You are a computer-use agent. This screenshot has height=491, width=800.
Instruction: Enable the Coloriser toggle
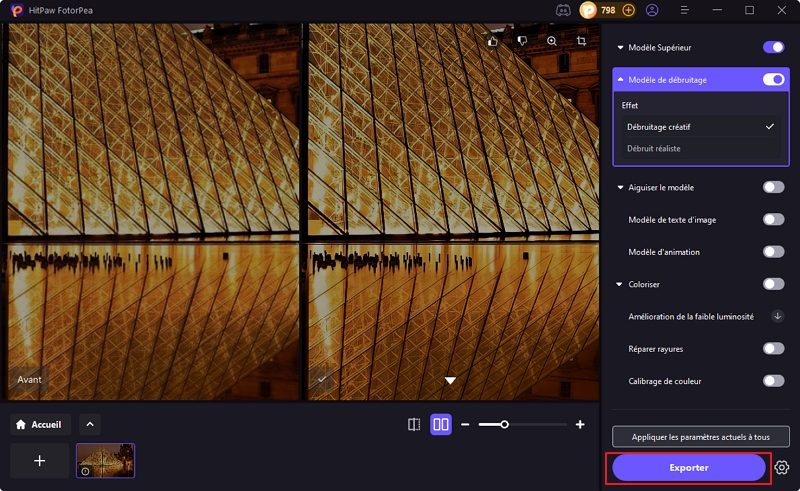coord(773,284)
